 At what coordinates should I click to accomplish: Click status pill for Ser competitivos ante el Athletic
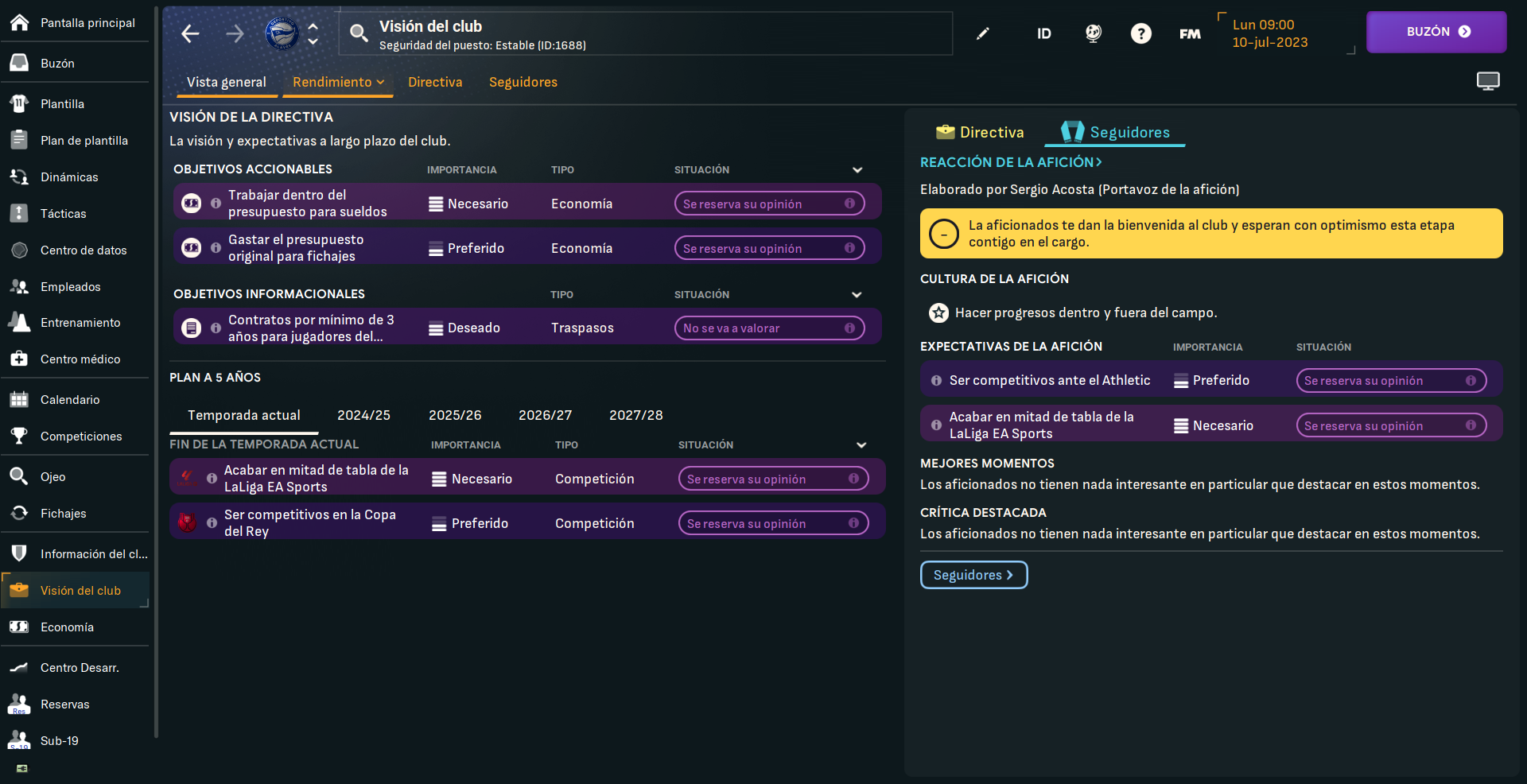coord(1391,380)
